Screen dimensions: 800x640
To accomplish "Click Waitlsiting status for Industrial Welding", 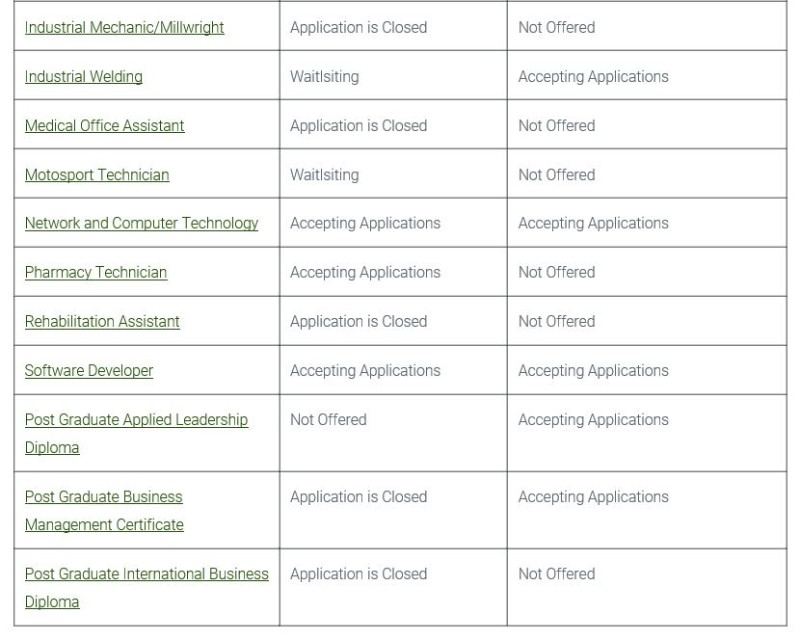I will (324, 77).
